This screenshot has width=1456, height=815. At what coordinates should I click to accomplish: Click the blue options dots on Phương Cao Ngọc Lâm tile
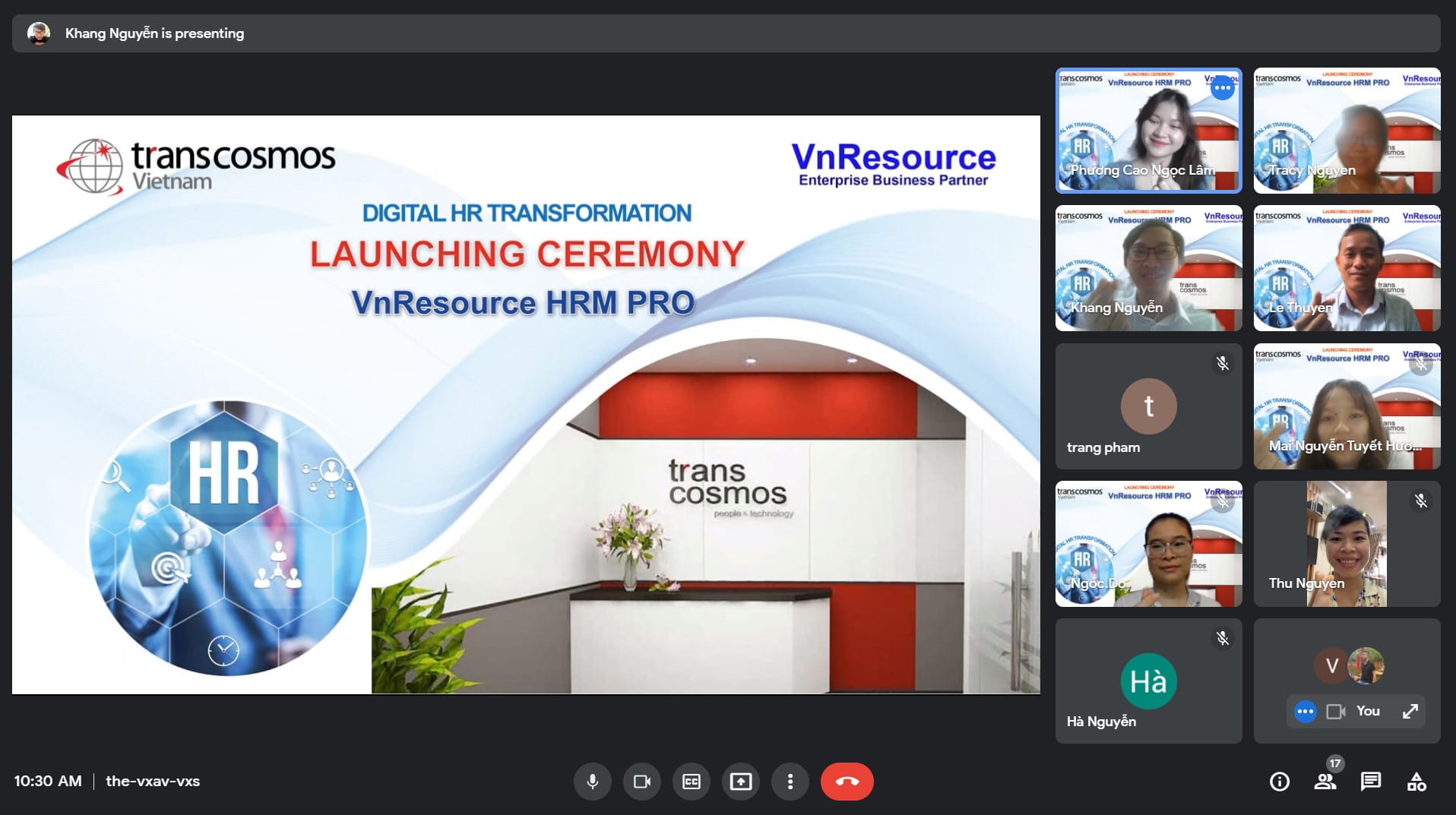point(1222,88)
